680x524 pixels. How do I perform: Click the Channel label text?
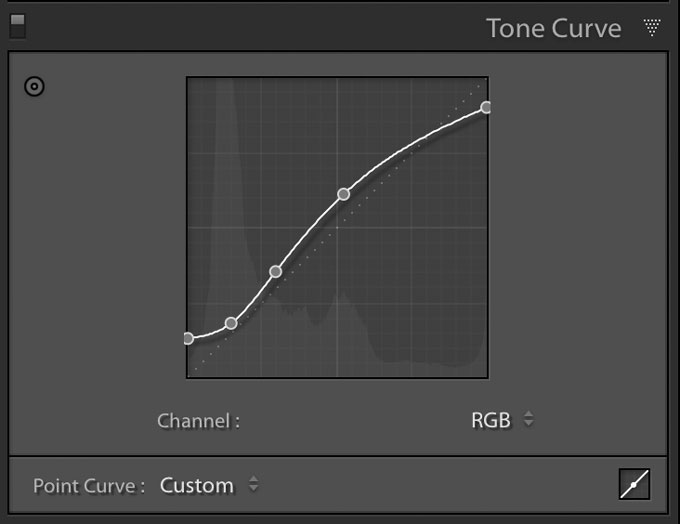coord(199,421)
